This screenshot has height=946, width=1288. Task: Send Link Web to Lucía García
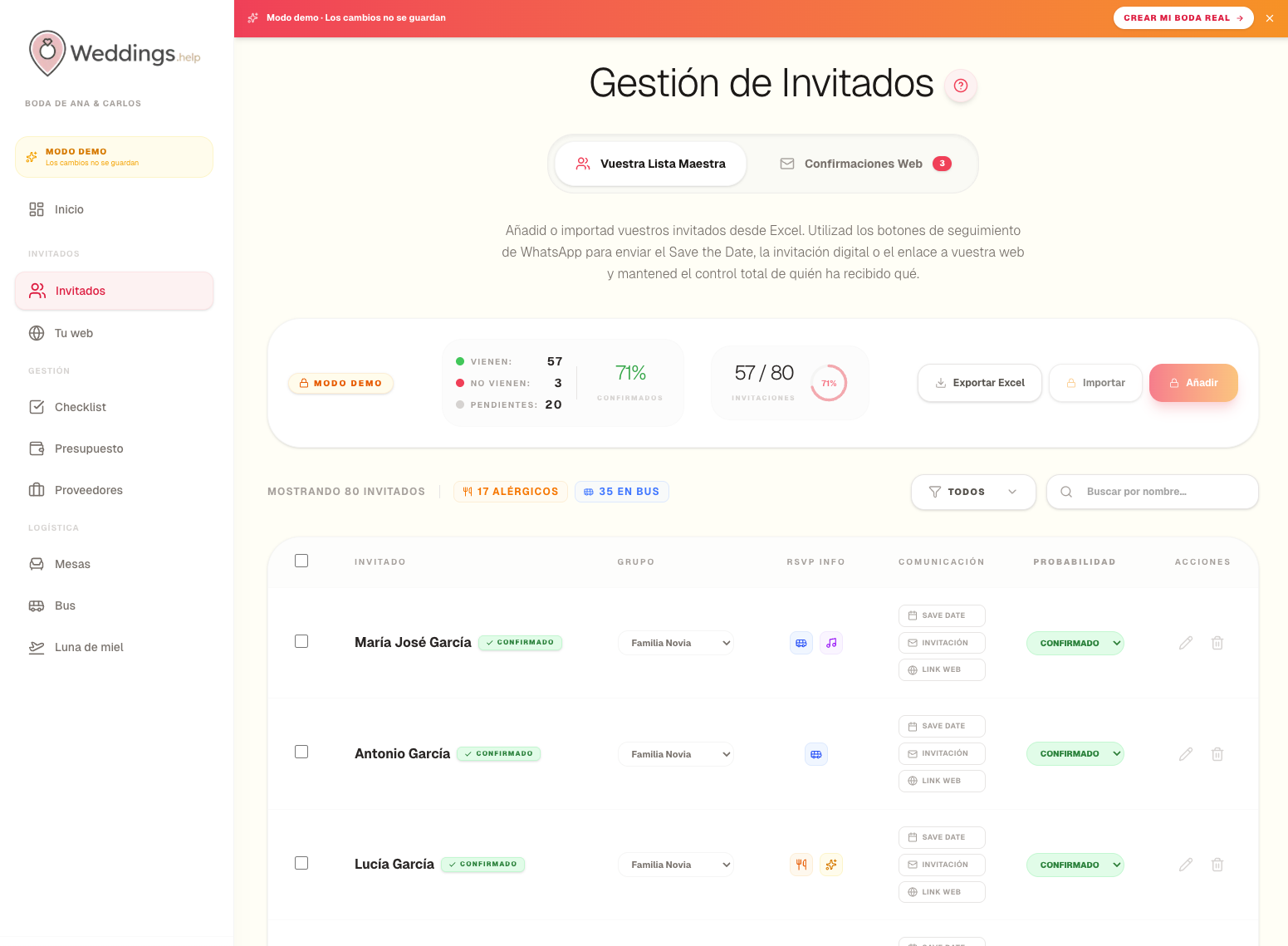pos(942,892)
